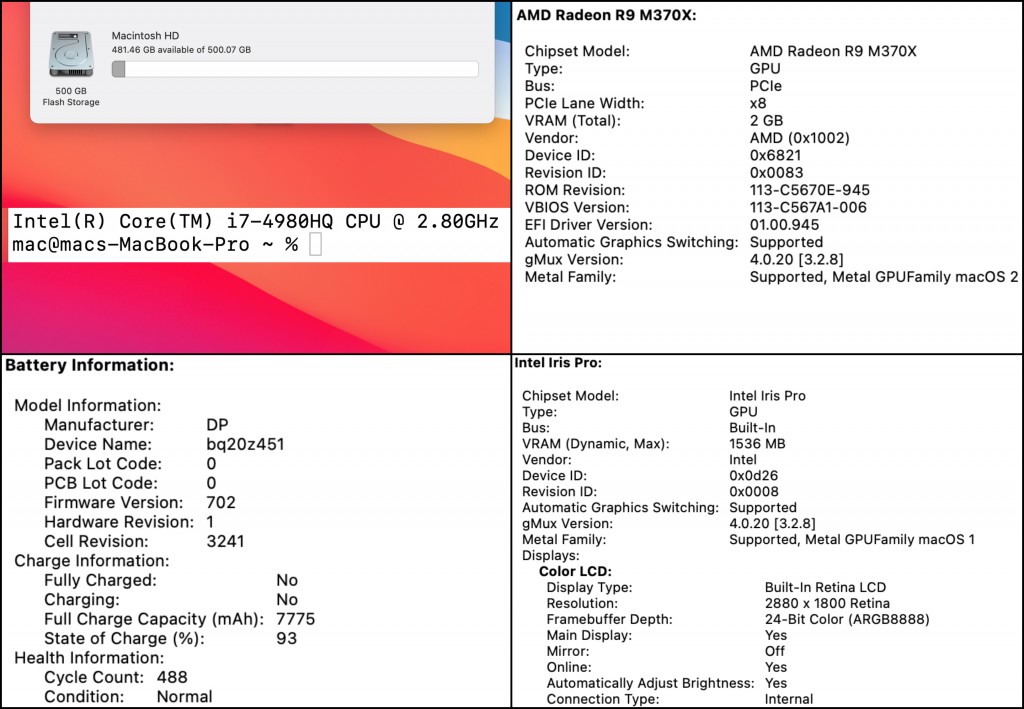Click the 'Automatically Adjust Brightness:' label
This screenshot has height=709, width=1024.
tap(650, 684)
